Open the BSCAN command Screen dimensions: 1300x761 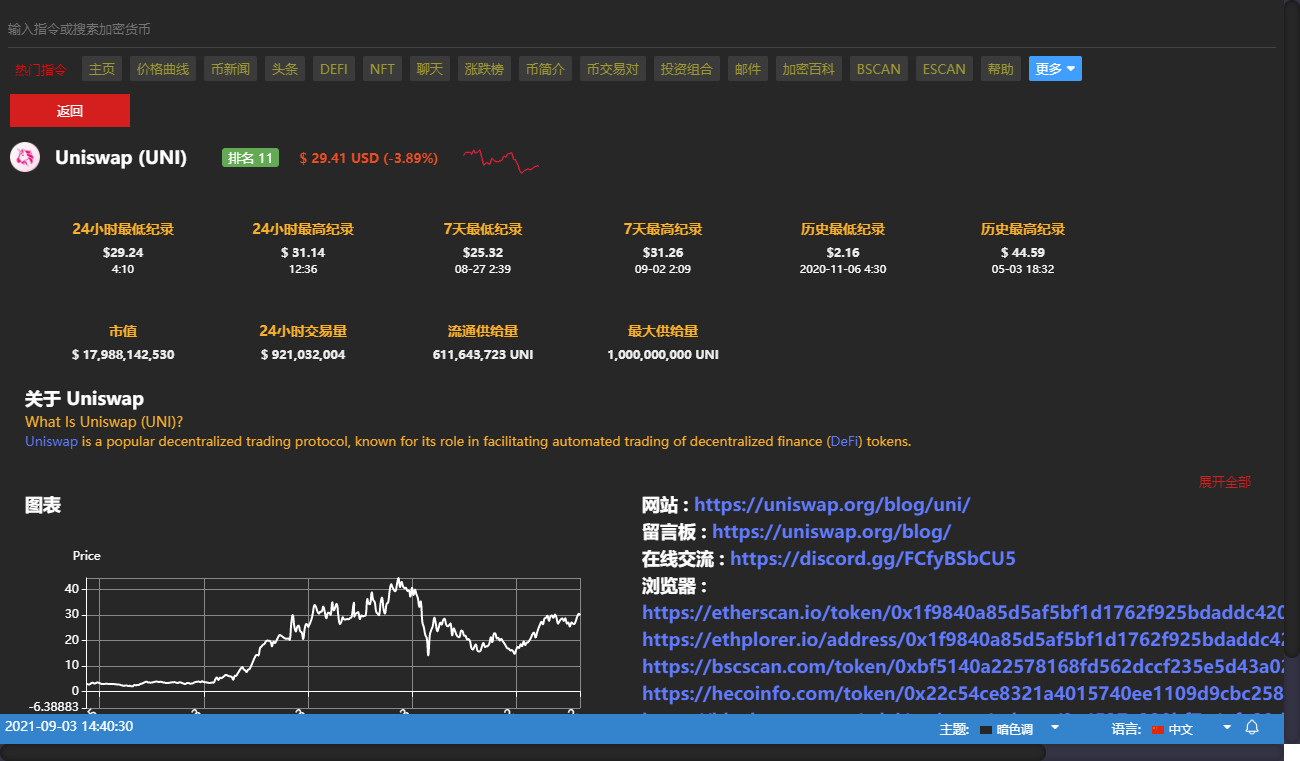(879, 69)
